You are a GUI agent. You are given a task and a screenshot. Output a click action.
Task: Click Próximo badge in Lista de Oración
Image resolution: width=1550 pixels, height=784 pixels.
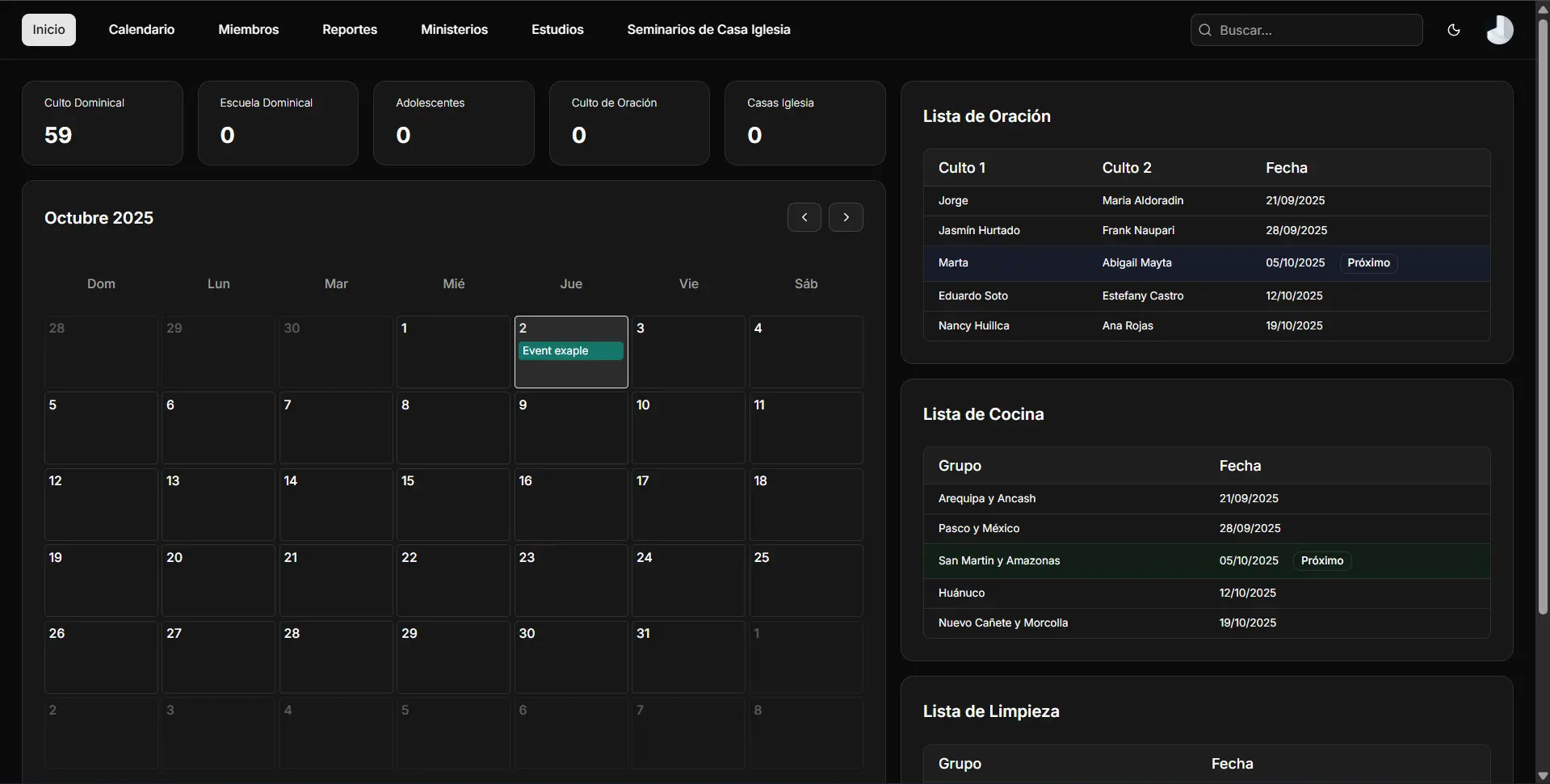[x=1368, y=263]
